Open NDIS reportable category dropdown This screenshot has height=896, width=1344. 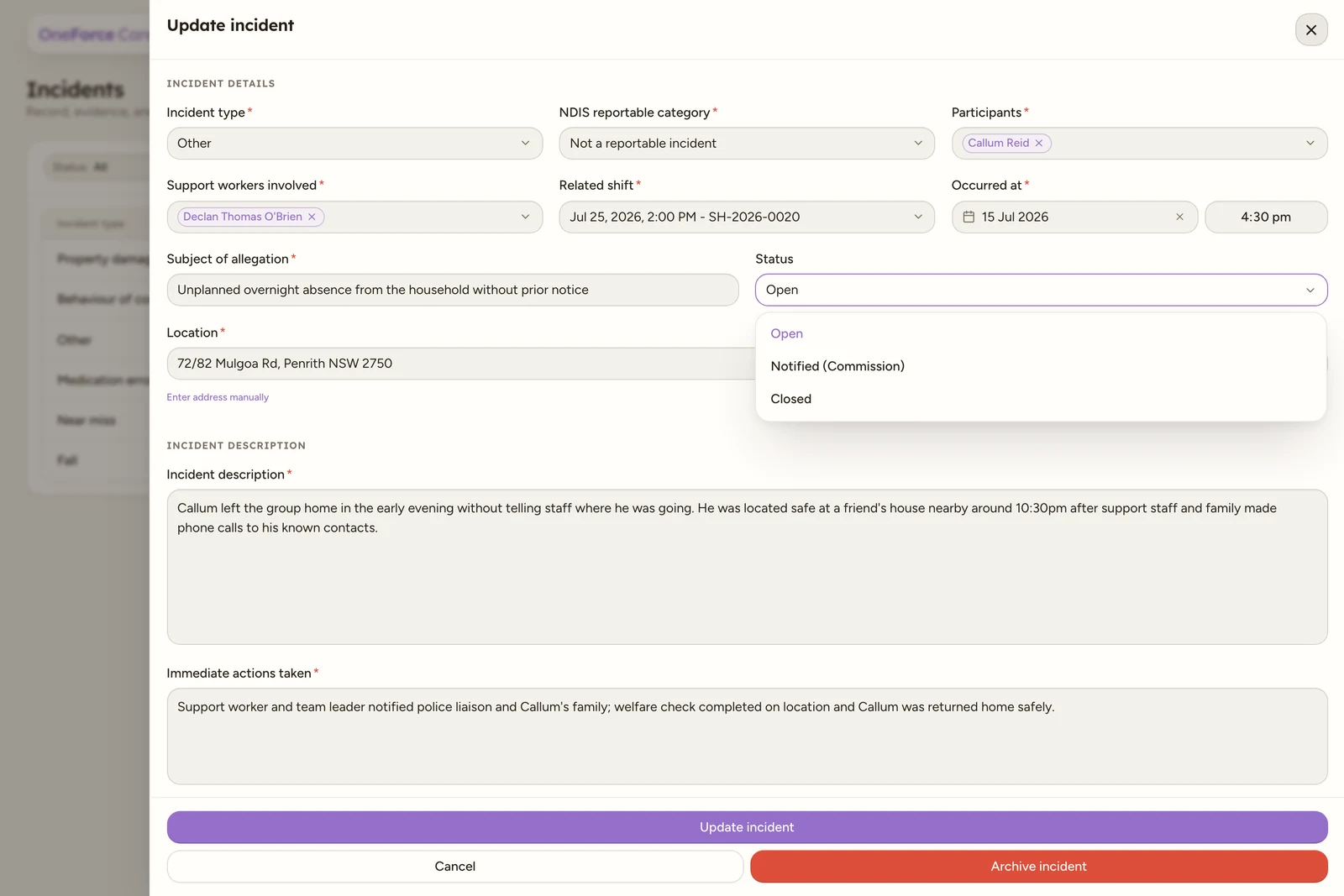(747, 144)
